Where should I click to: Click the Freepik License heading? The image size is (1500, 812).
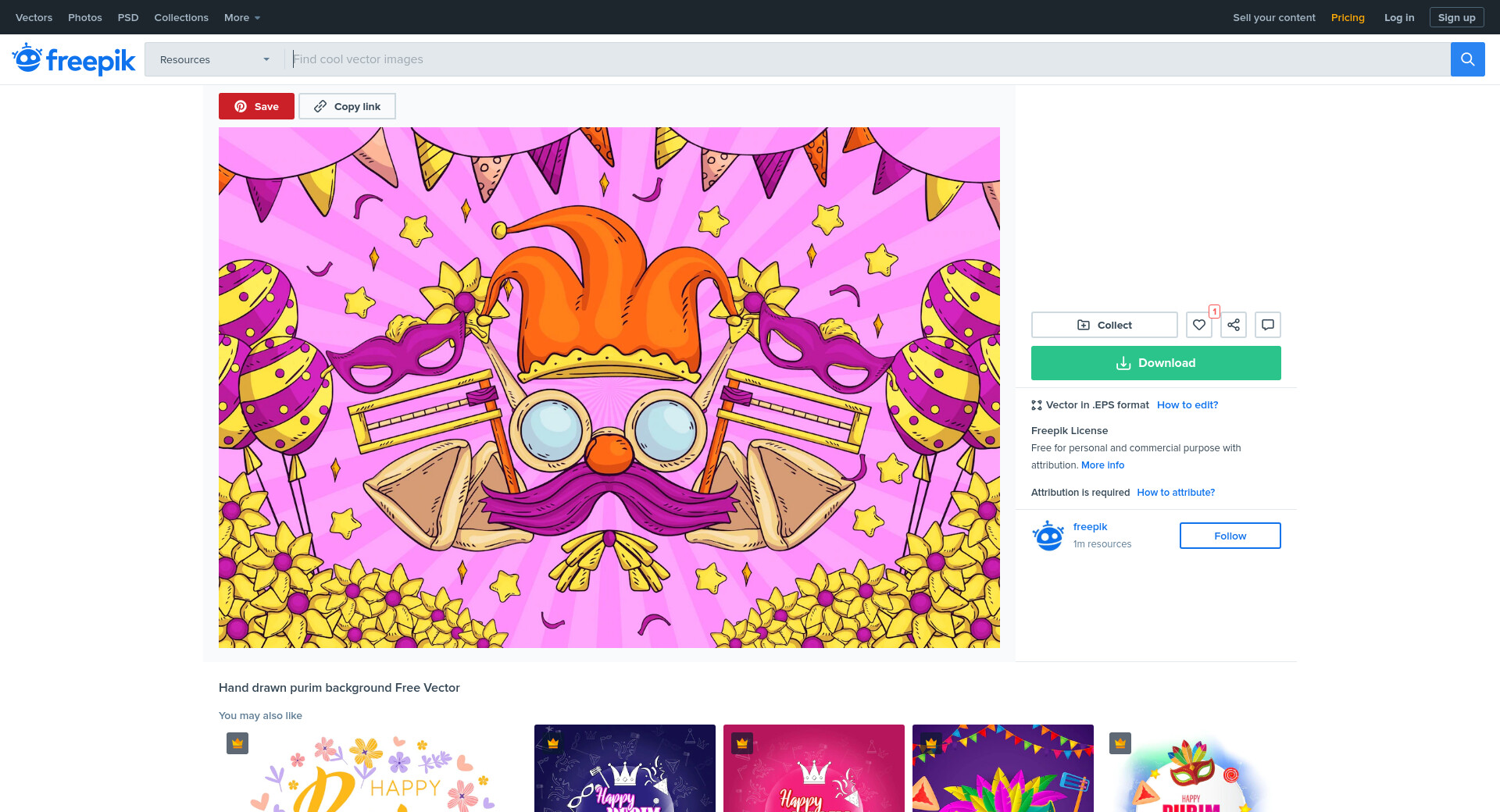1070,430
